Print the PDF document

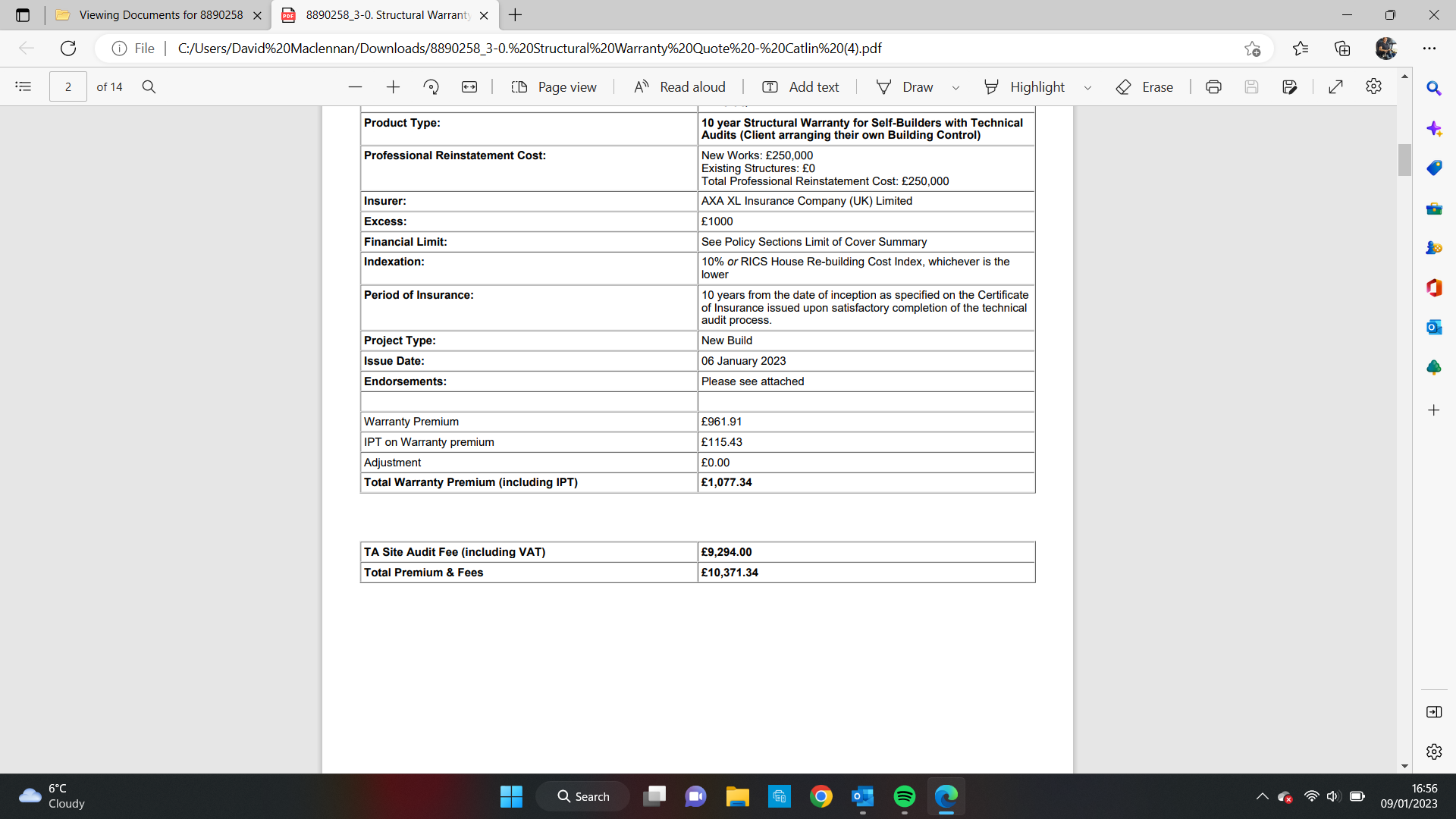pos(1213,86)
